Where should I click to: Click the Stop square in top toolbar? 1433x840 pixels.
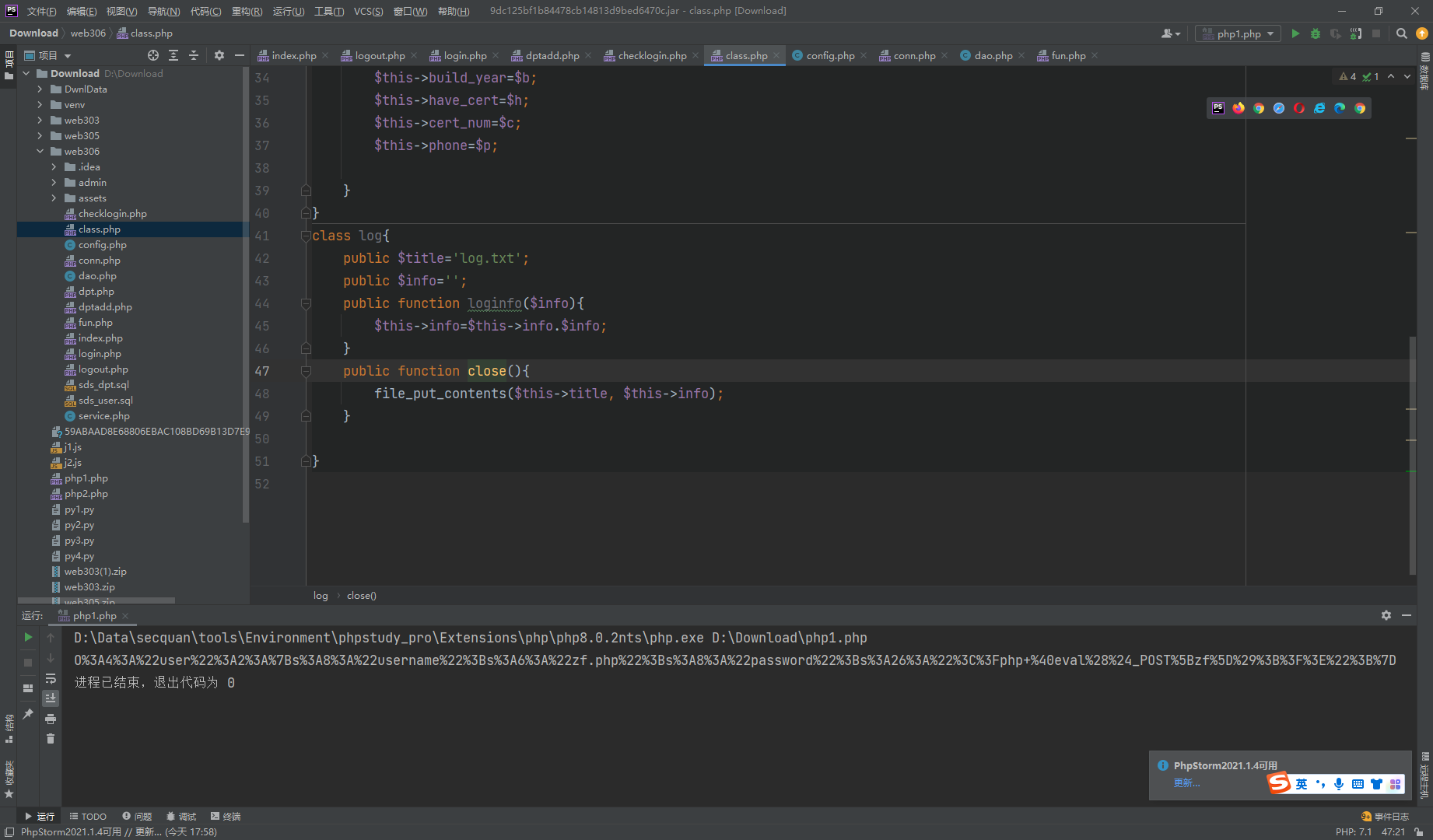[1376, 33]
